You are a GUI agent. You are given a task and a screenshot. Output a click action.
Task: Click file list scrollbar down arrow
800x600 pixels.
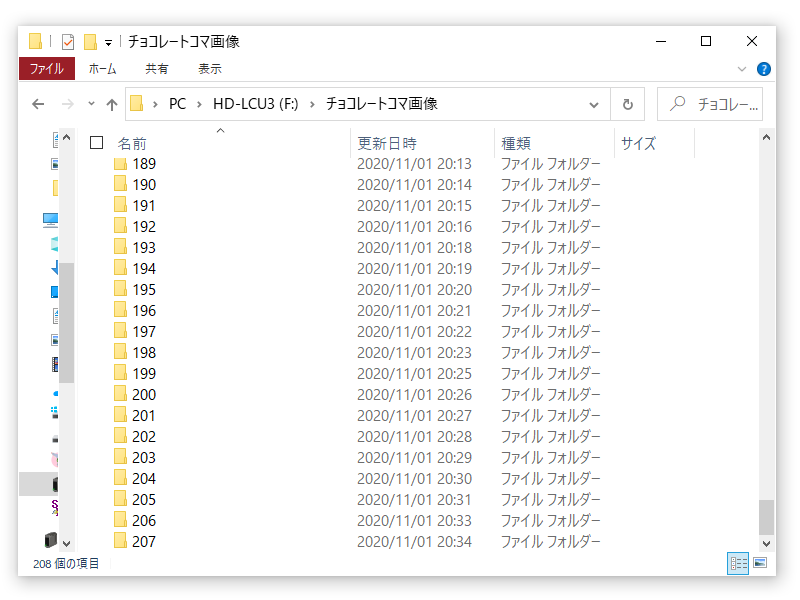pyautogui.click(x=766, y=544)
